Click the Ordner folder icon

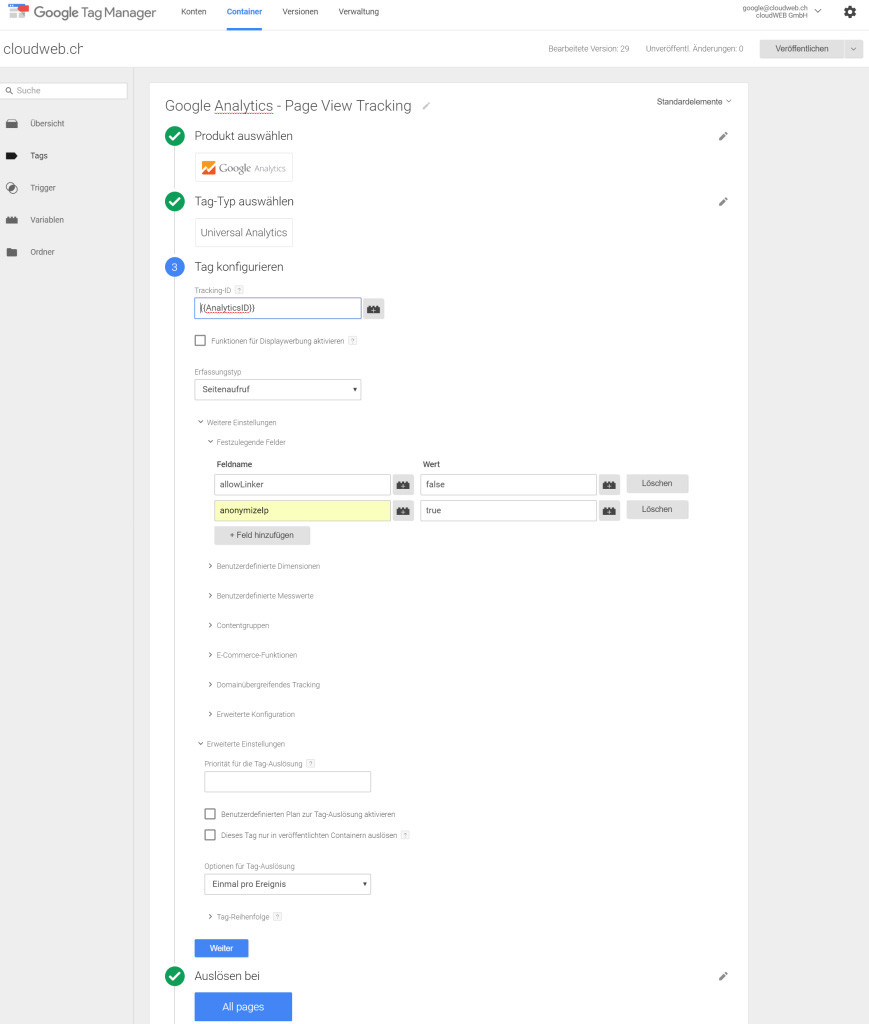click(x=12, y=252)
